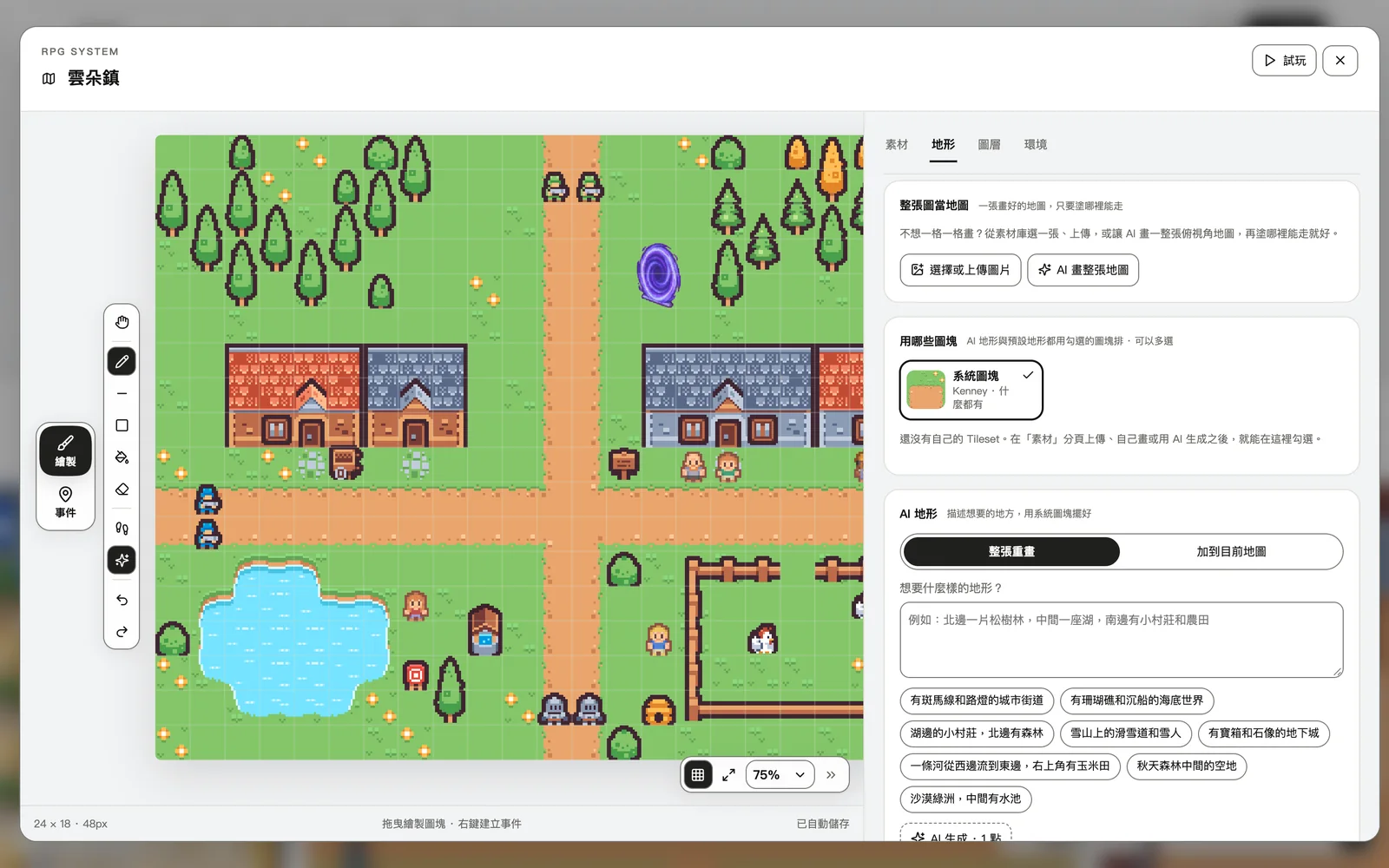Choose the straight line tool
1389x868 pixels.
122,393
